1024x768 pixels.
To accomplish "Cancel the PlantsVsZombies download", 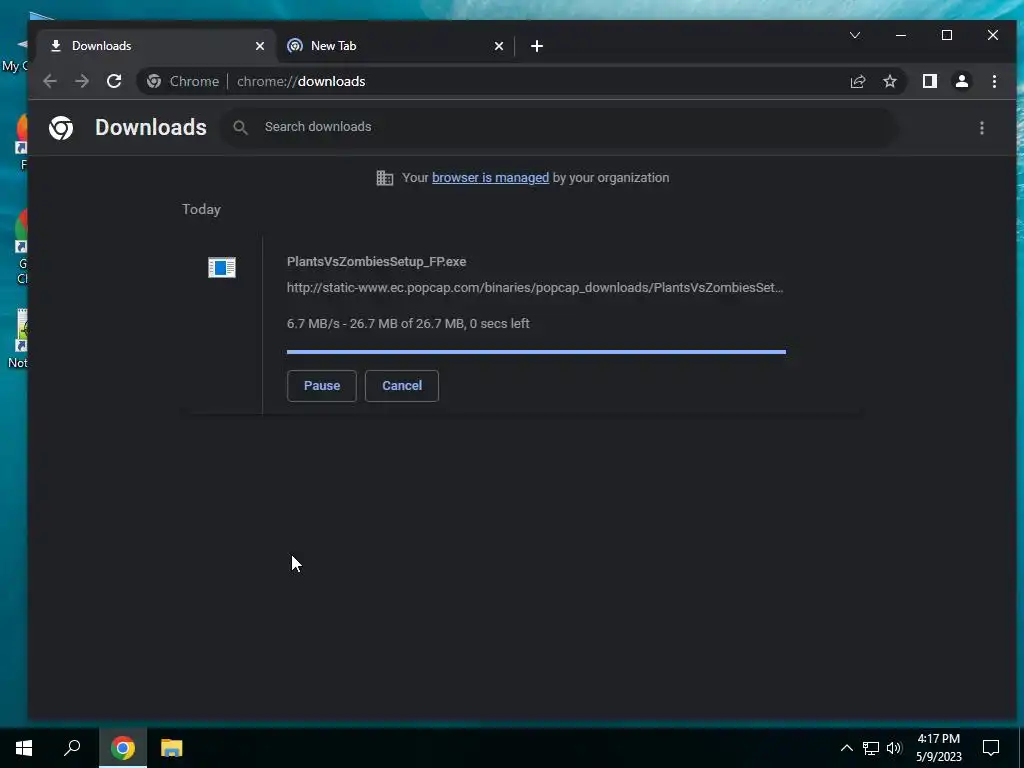I will tap(402, 385).
